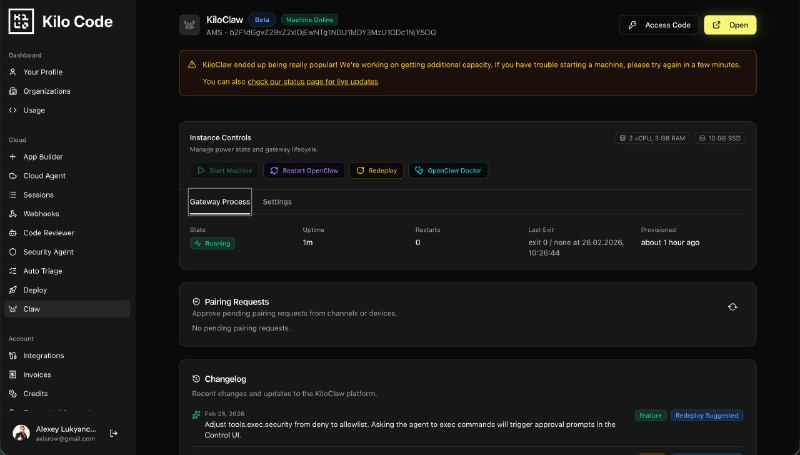This screenshot has width=800, height=455.
Task: Click Restart OpenClaw button
Action: pos(304,170)
